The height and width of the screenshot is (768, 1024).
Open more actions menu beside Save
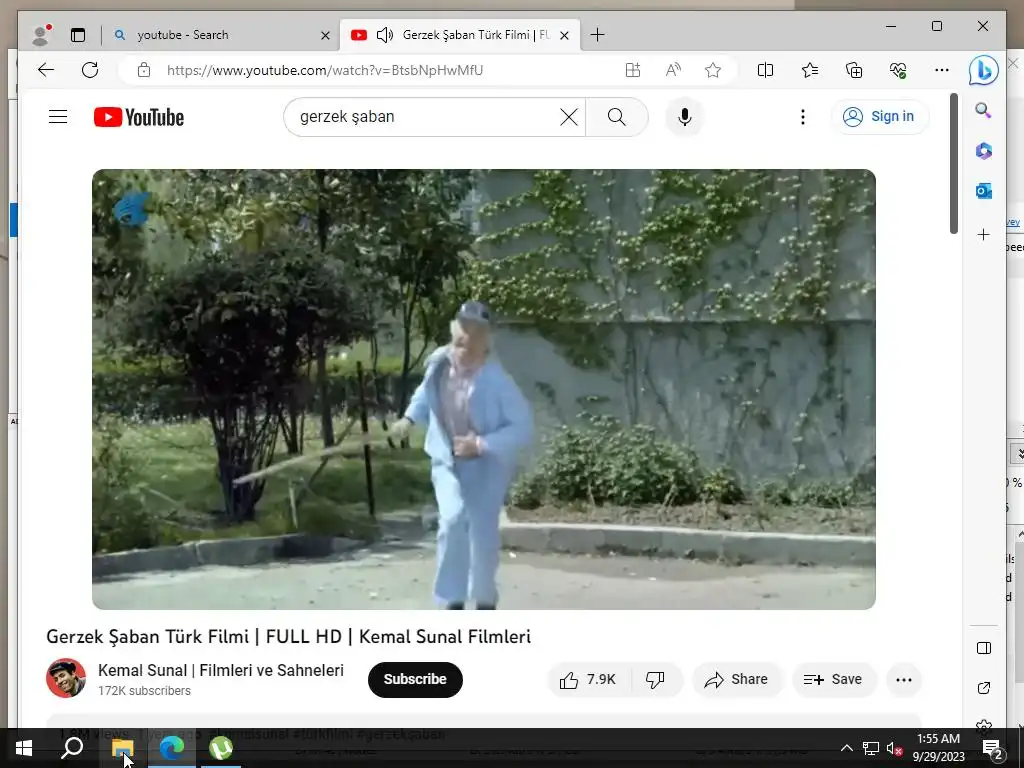pyautogui.click(x=904, y=680)
